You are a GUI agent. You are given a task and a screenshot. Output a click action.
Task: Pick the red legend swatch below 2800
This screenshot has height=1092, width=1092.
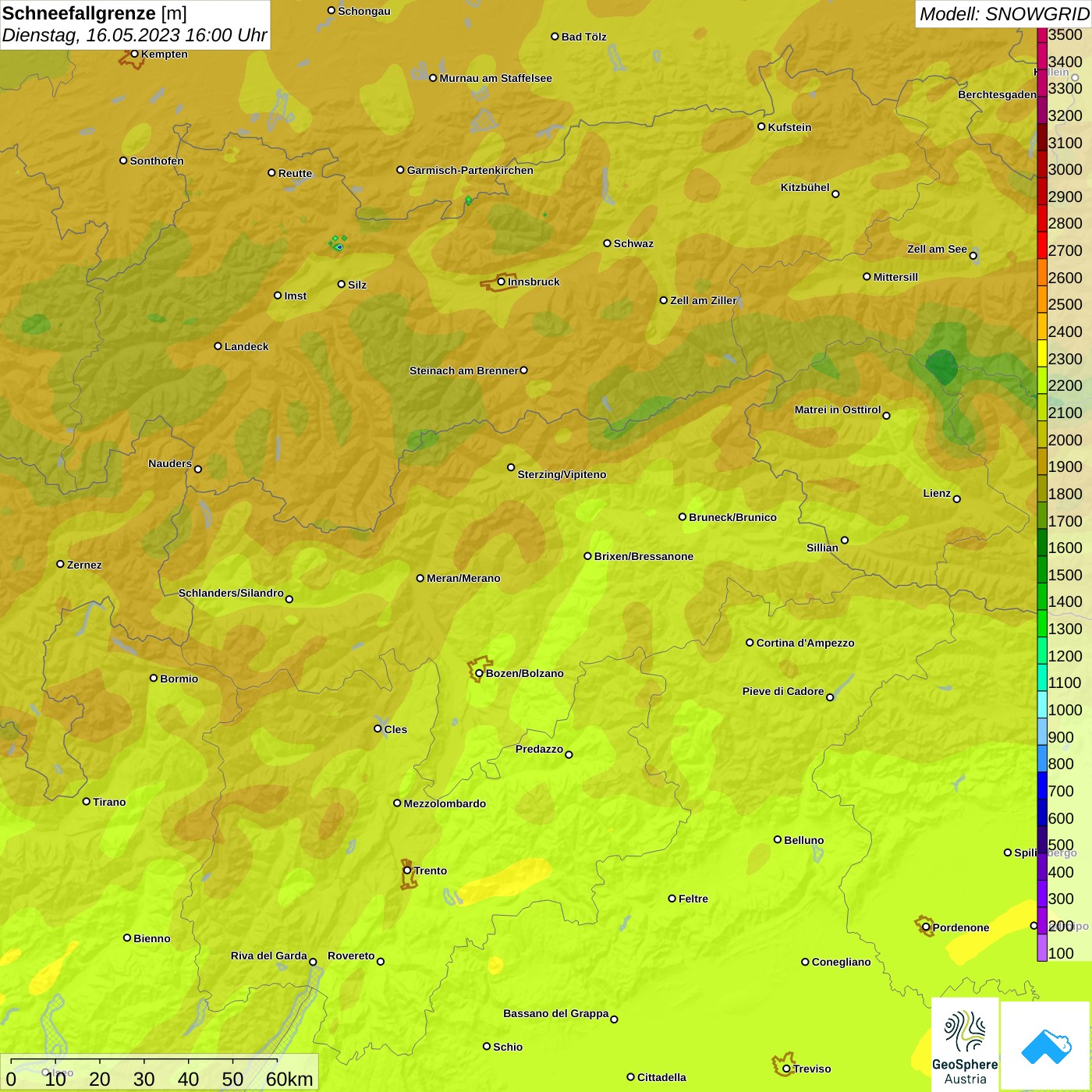[1042, 244]
